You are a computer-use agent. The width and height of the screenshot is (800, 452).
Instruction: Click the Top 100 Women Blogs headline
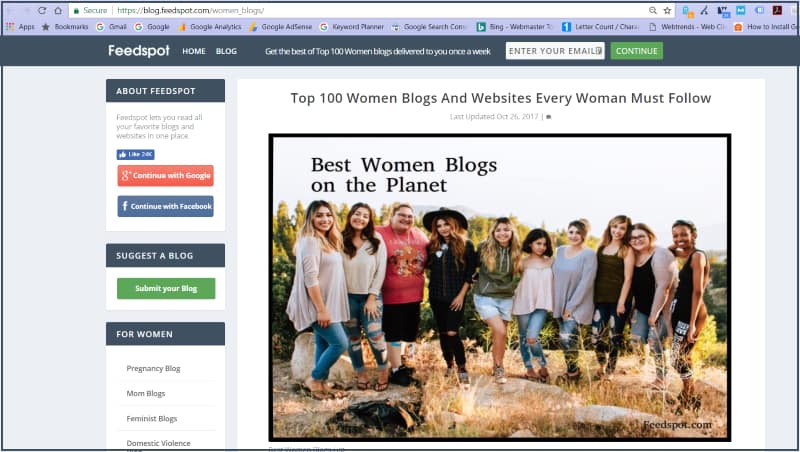(501, 98)
